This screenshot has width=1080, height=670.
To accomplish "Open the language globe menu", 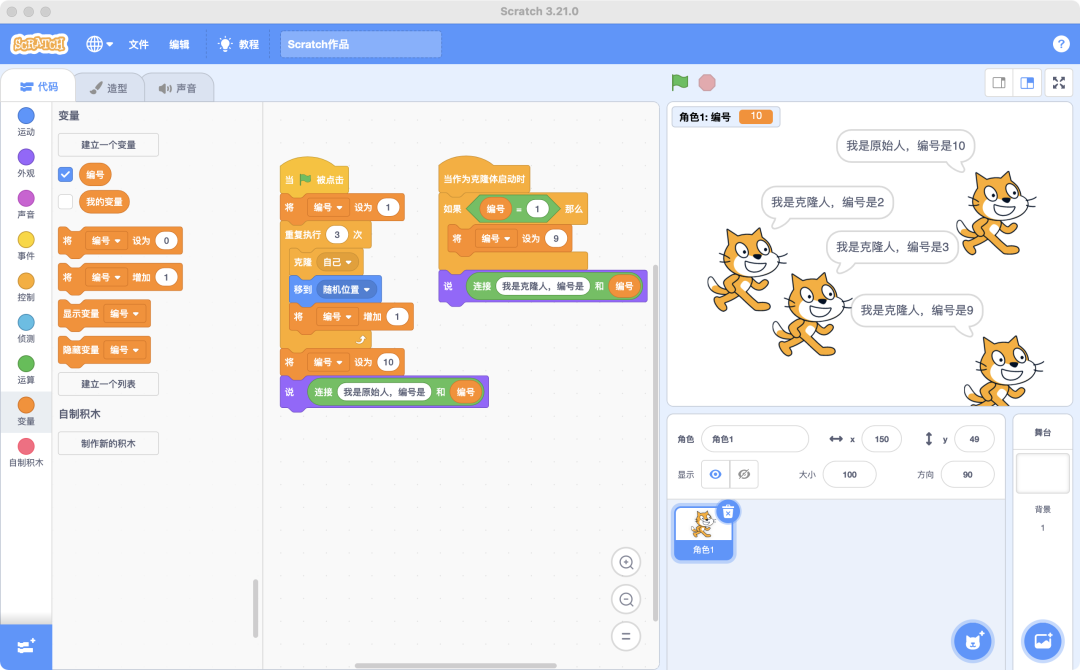I will (99, 44).
